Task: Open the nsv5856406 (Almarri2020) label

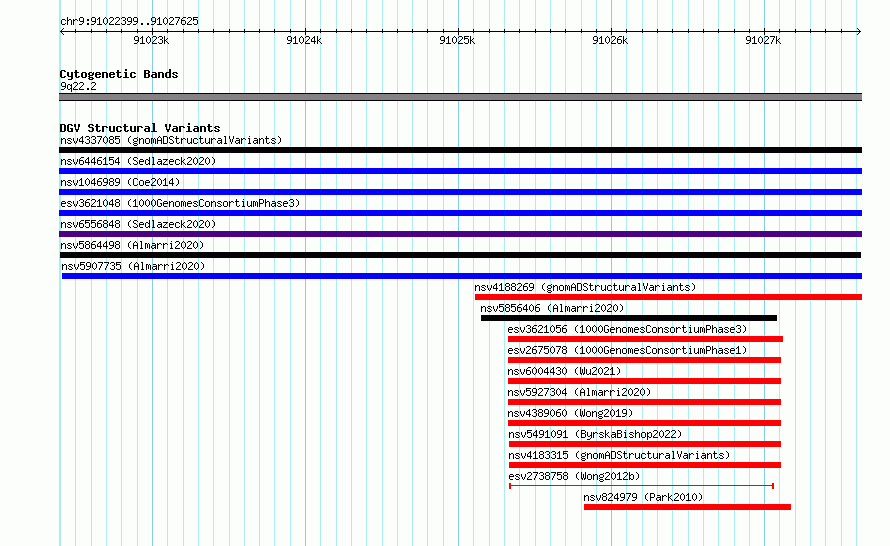Action: tap(552, 308)
